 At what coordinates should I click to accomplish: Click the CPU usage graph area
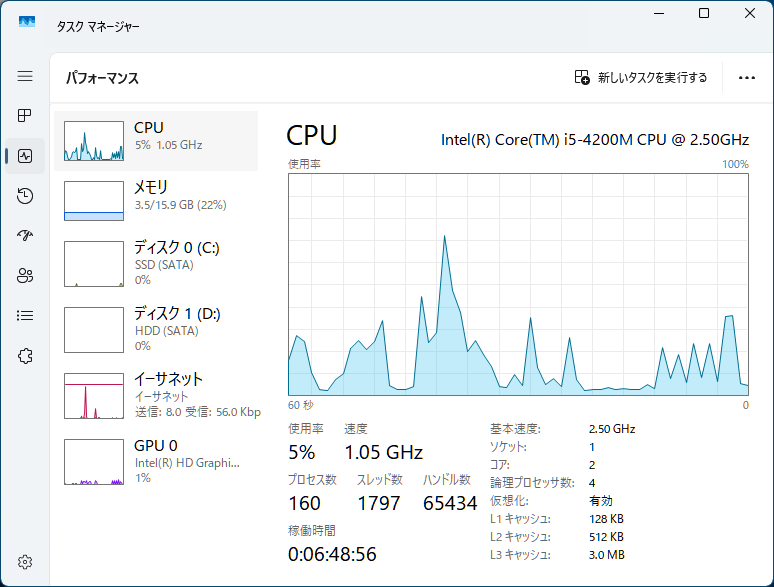pyautogui.click(x=518, y=284)
